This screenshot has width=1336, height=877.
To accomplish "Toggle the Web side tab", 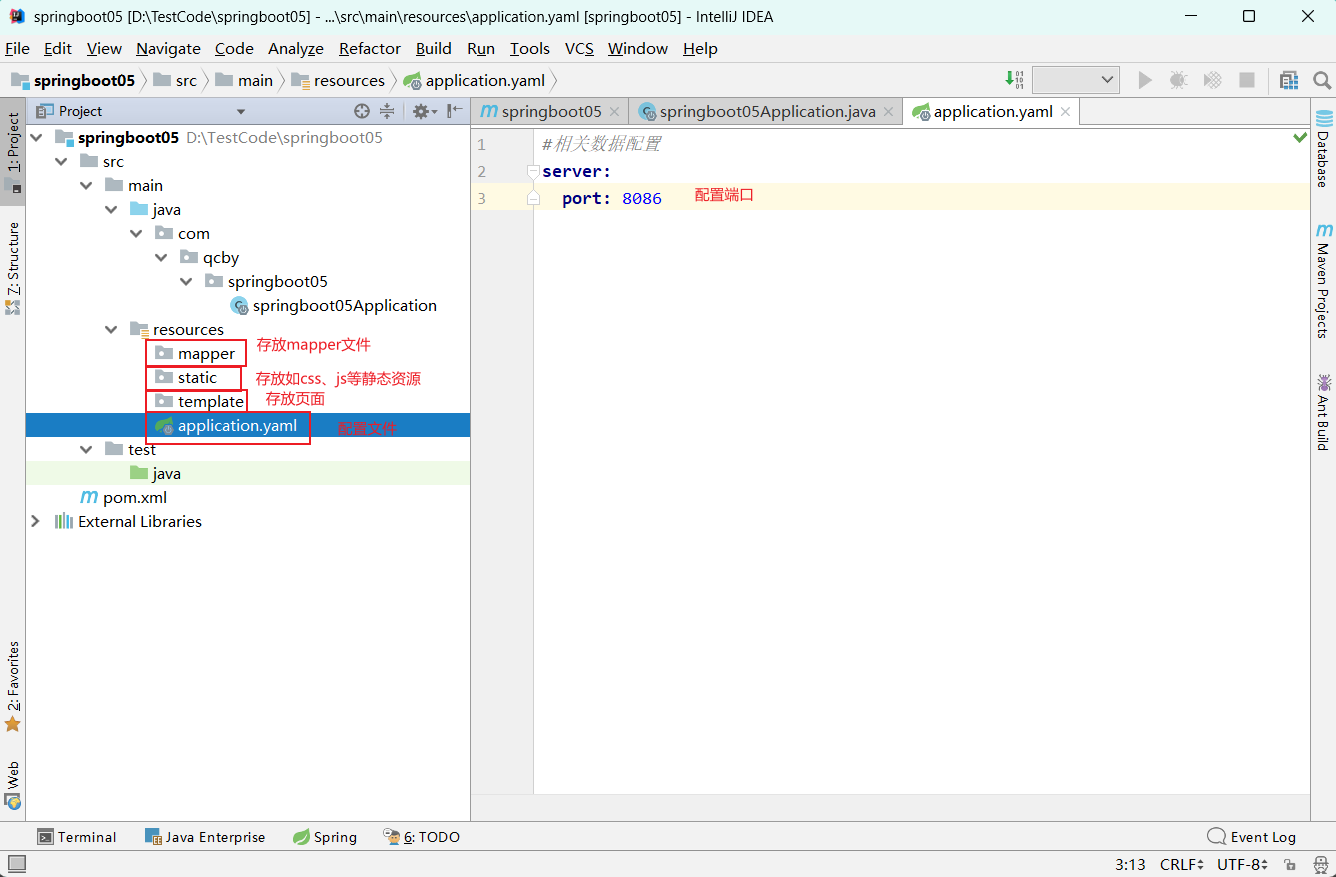I will pos(13,785).
